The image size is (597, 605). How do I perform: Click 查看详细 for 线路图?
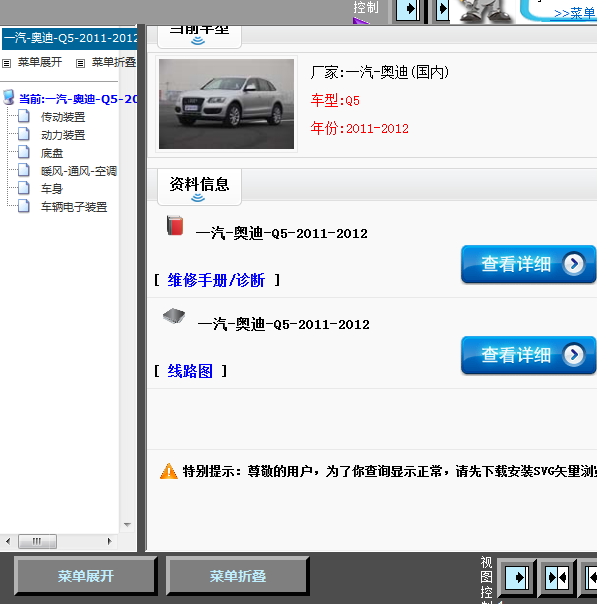(x=528, y=355)
